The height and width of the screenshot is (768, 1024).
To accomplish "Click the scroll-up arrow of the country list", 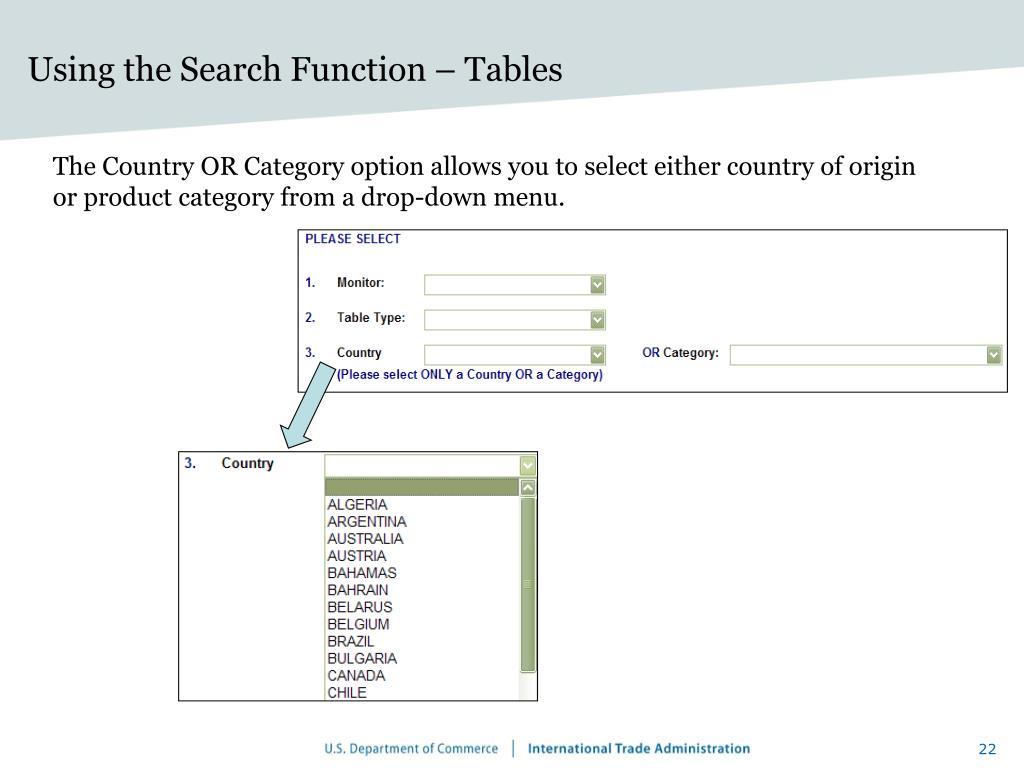I will [528, 488].
